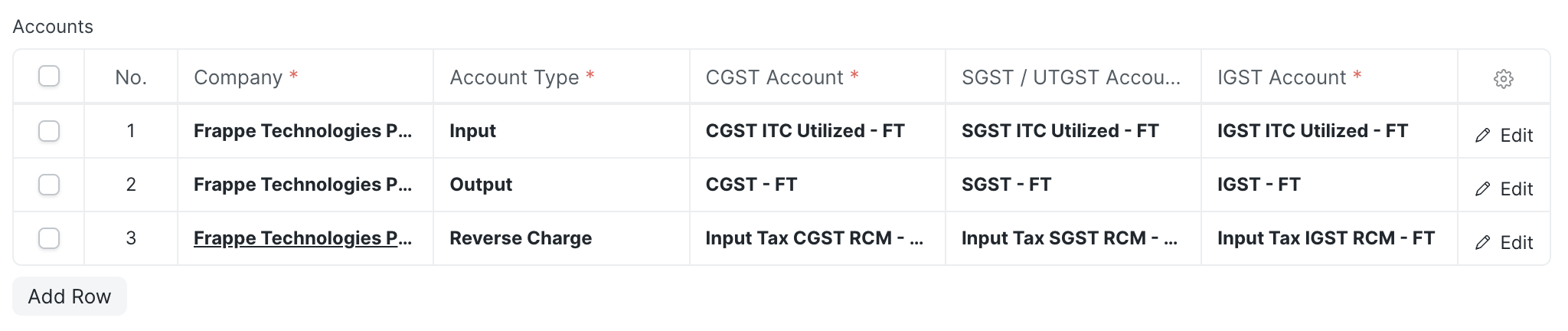Select the Output account type cell

[x=561, y=185]
